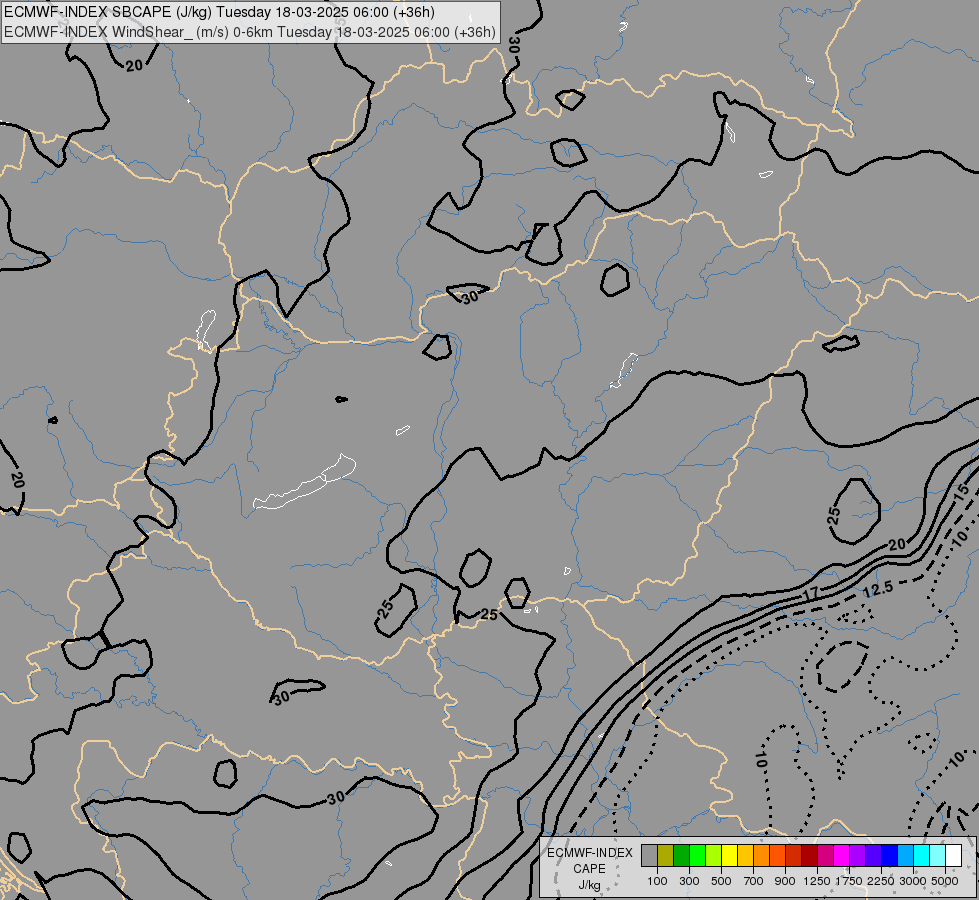Click the dark green legend swatch
The width and height of the screenshot is (979, 900).
[x=682, y=856]
